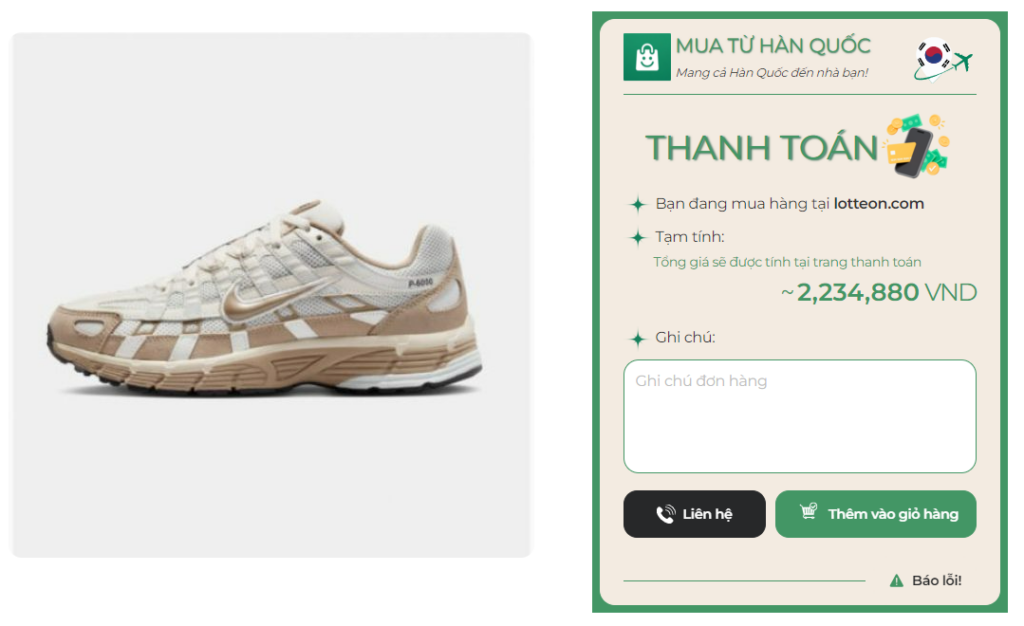Viewport: 1024px width, 626px height.
Task: Click the 'Mang cả Hàn Quốc đến nhà bạn!' tagline
Action: [771, 72]
